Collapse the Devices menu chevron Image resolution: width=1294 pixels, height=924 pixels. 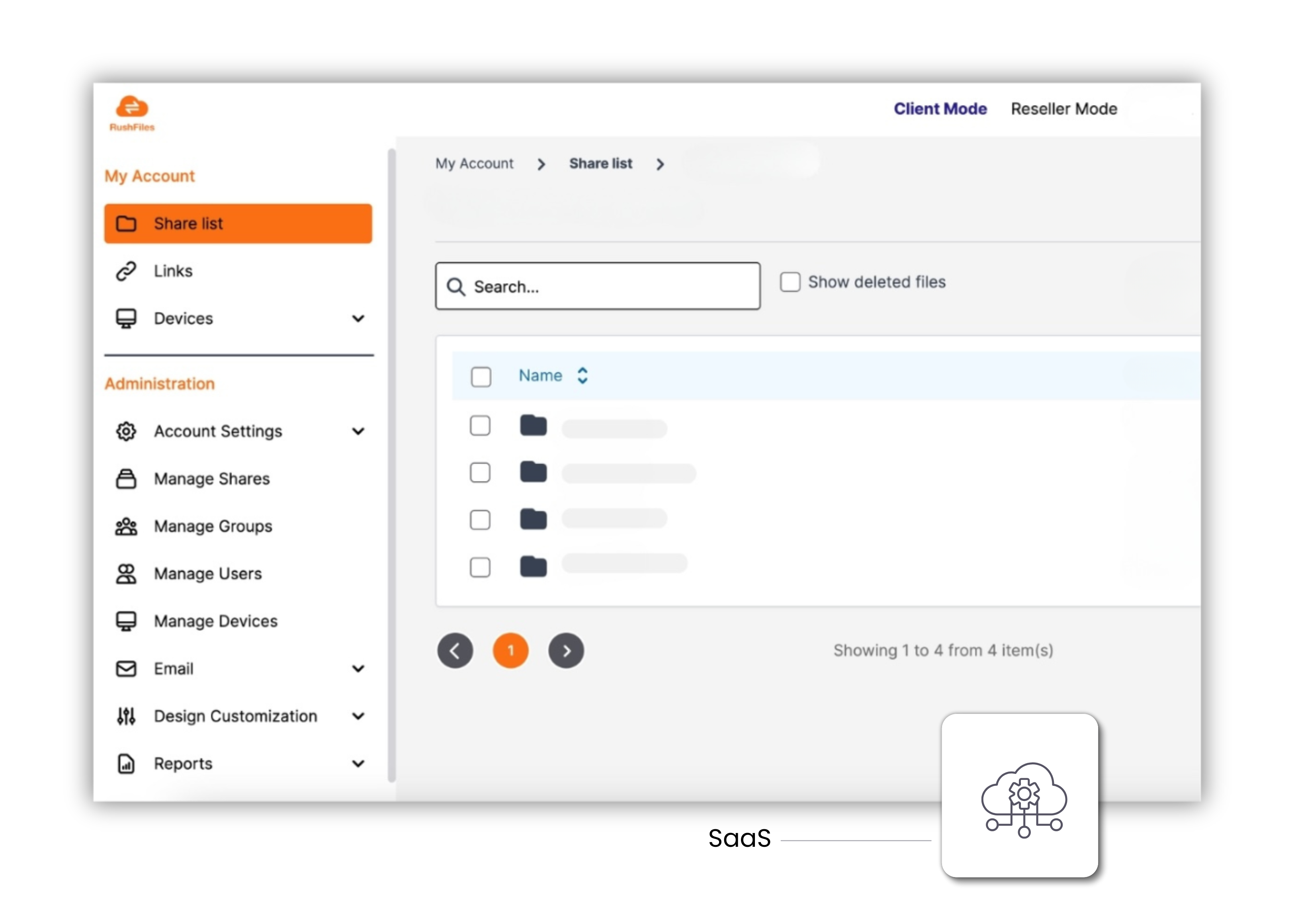click(358, 318)
